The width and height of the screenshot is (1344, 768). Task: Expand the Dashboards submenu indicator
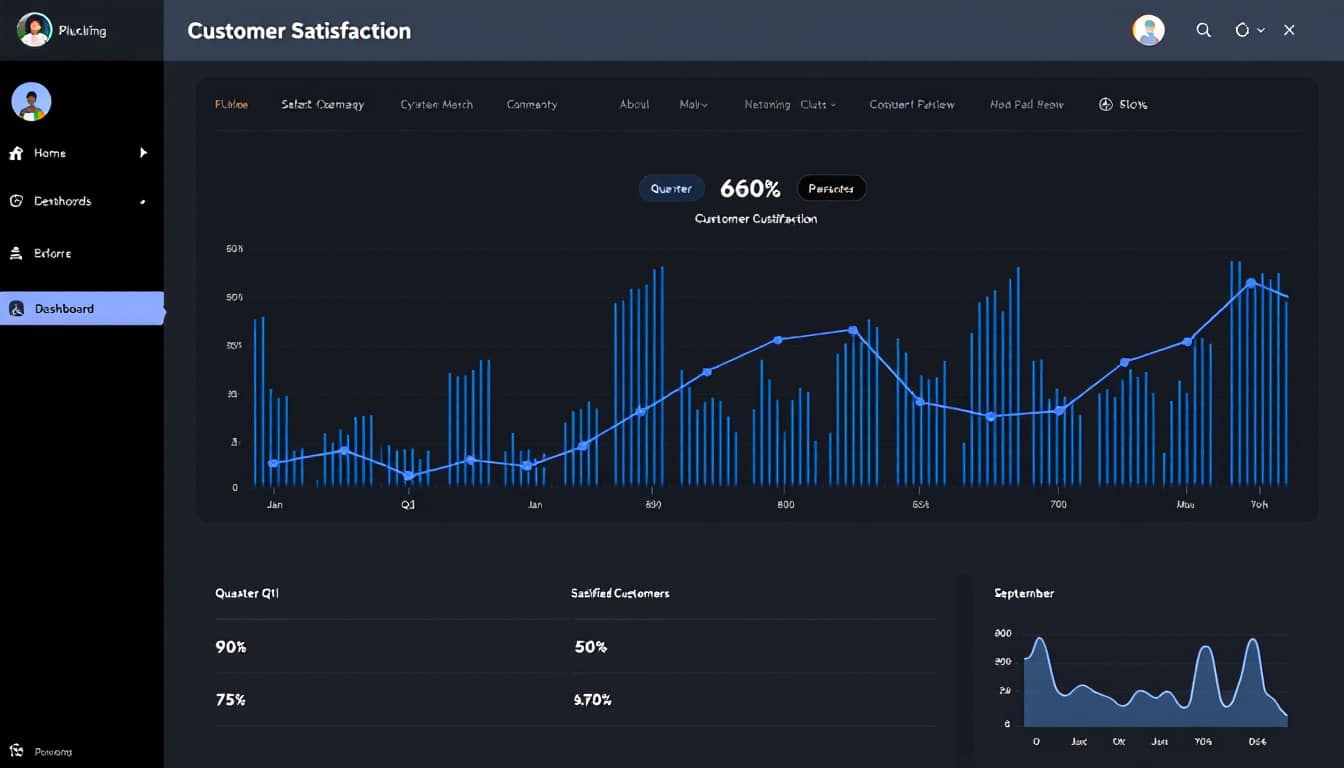143,202
